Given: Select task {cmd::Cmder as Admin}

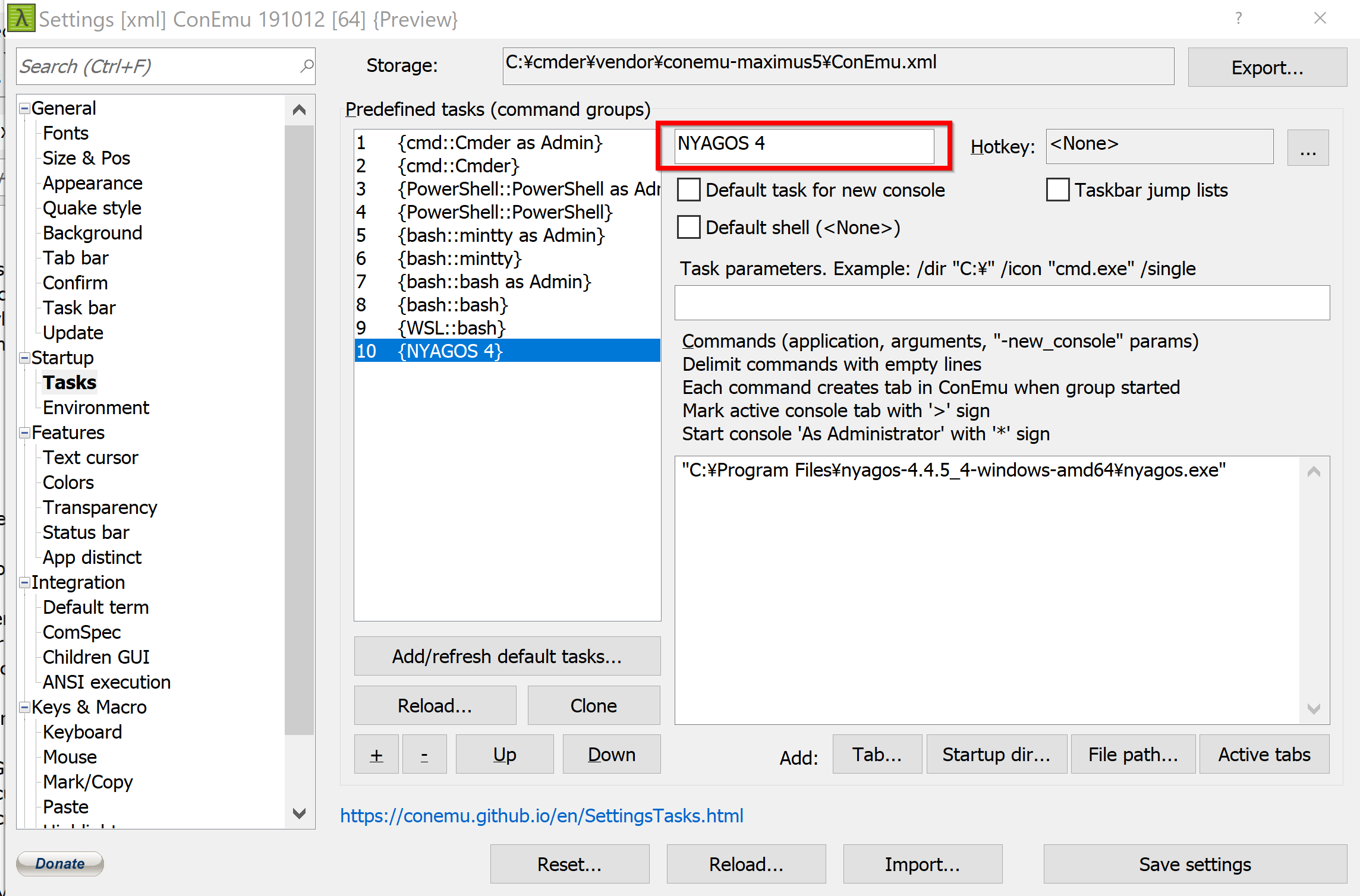Looking at the screenshot, I should point(507,143).
